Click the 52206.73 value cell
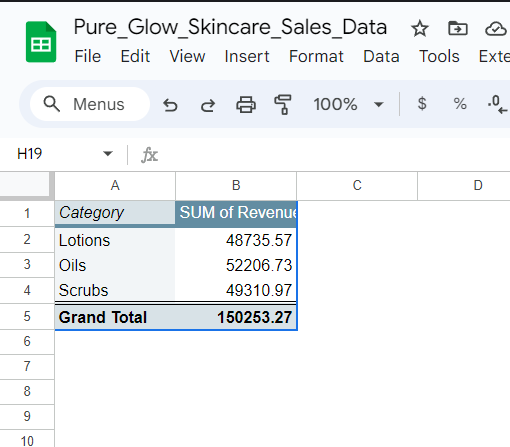The height and width of the screenshot is (447, 510). point(236,265)
